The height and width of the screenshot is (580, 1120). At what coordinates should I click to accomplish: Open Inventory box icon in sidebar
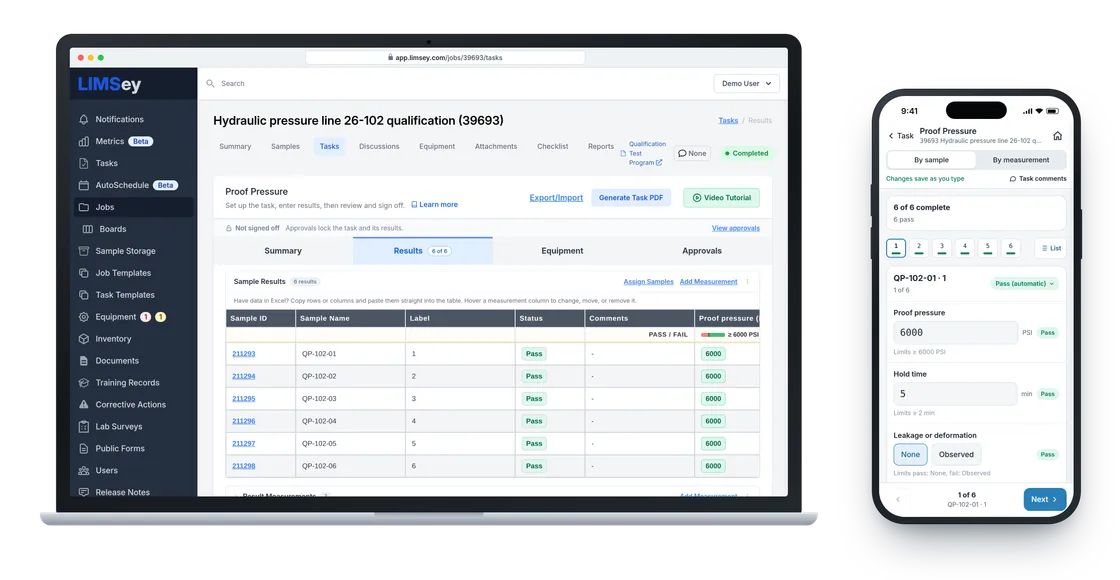click(84, 339)
